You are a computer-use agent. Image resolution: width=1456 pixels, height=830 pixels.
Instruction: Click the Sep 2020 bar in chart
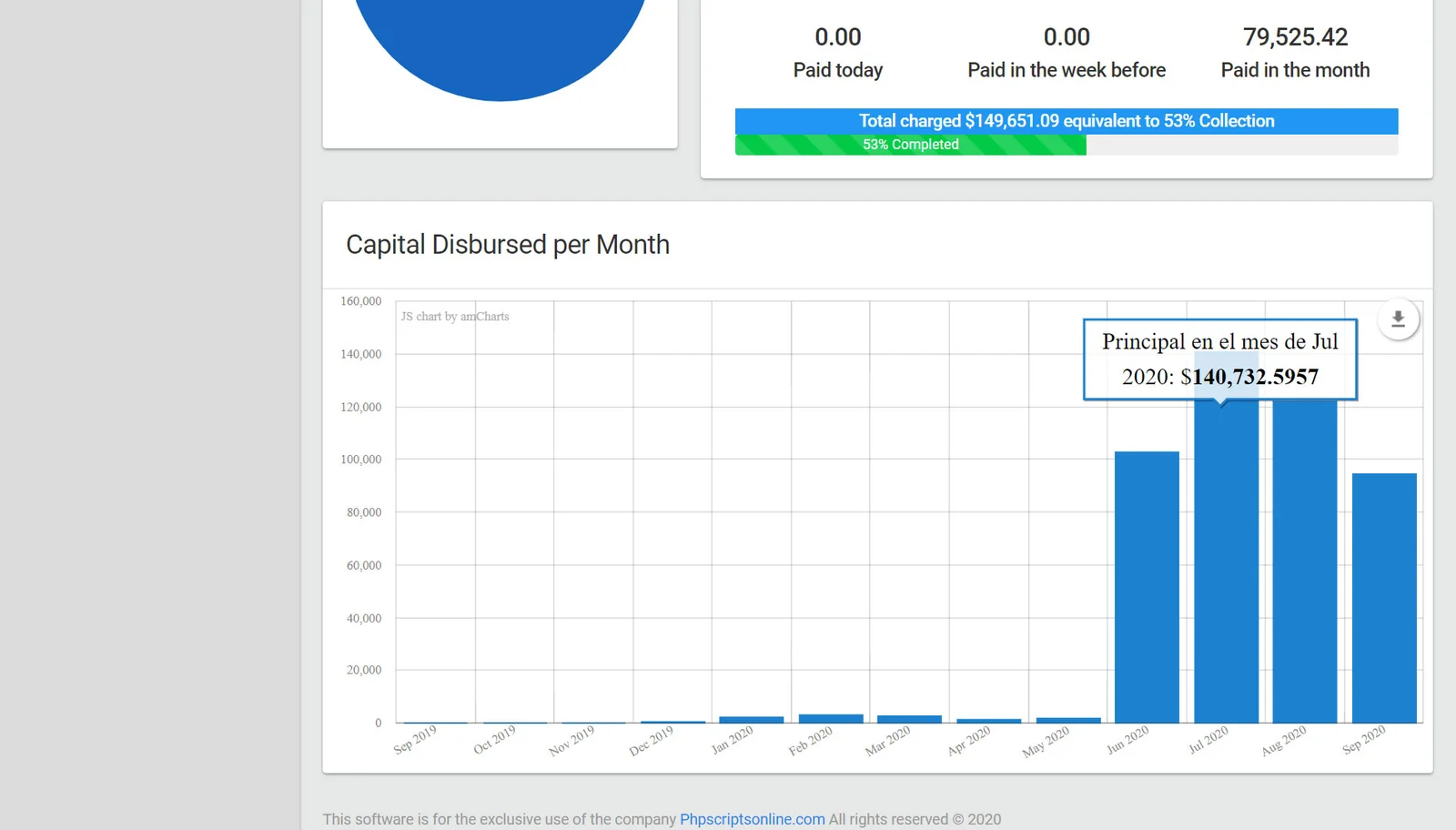(x=1384, y=598)
